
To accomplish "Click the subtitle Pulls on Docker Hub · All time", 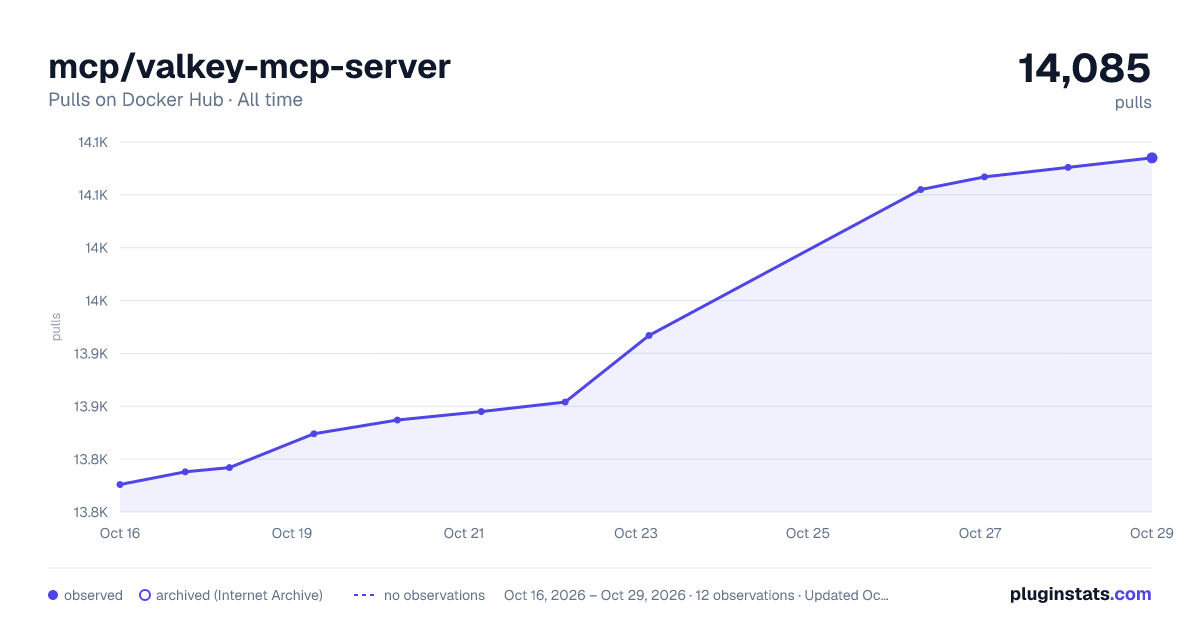I will coord(175,100).
